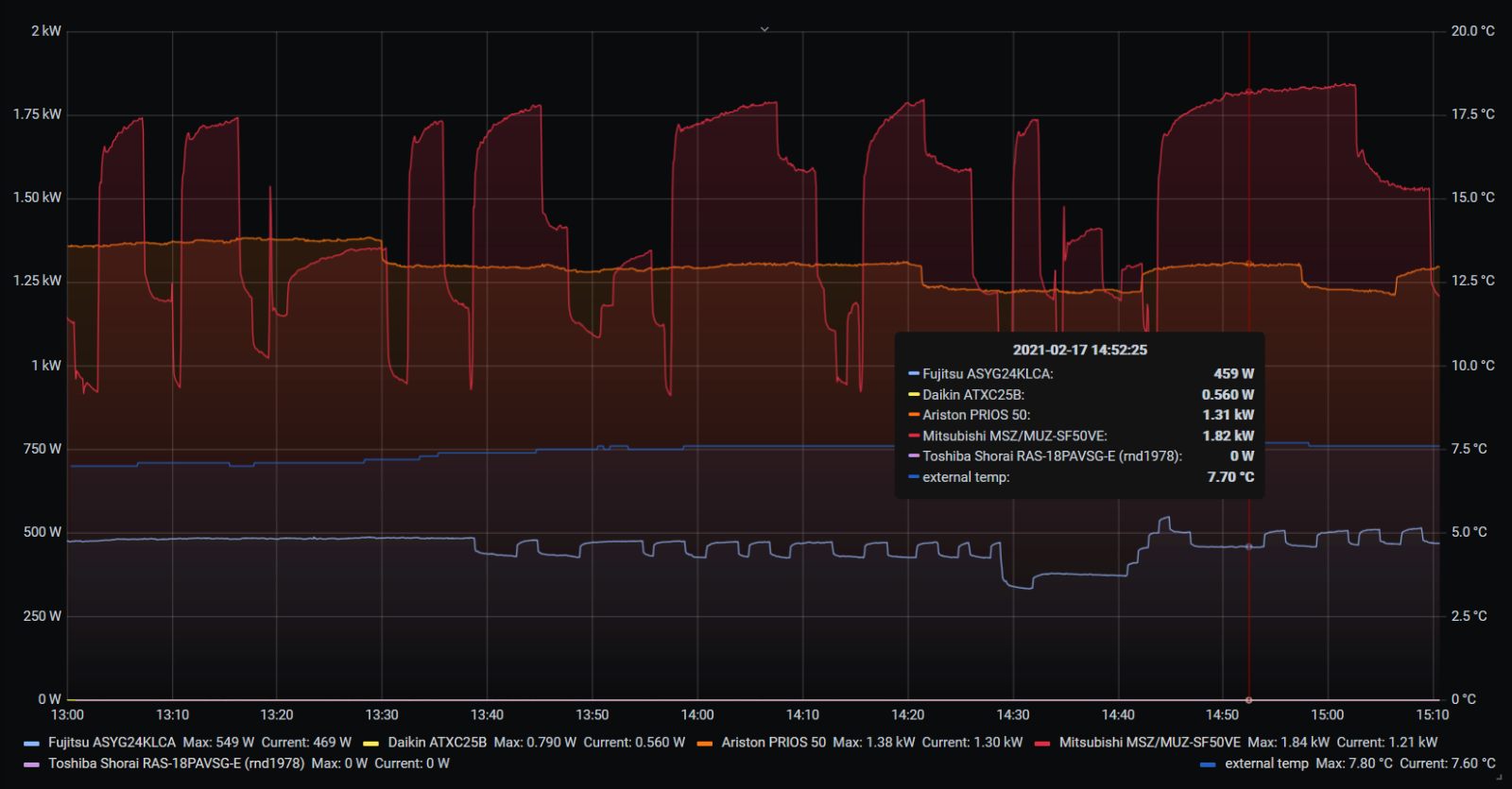Image resolution: width=1512 pixels, height=789 pixels.
Task: Click the "17.5 °C" right axis label
Action: tap(1473, 114)
